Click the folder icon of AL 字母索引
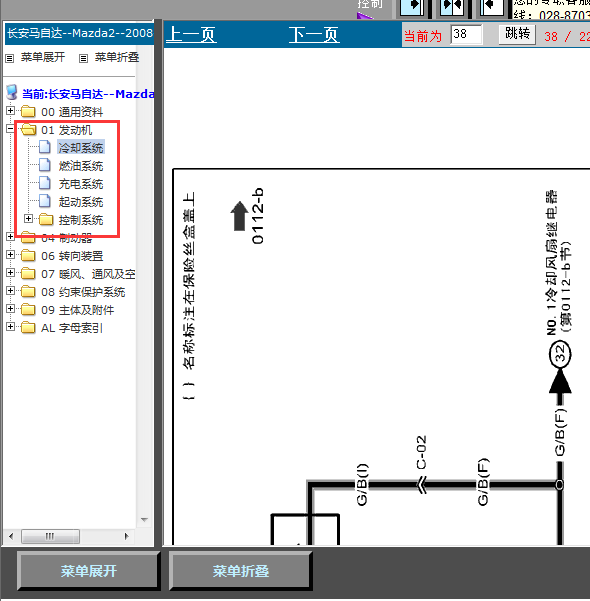 coord(28,327)
